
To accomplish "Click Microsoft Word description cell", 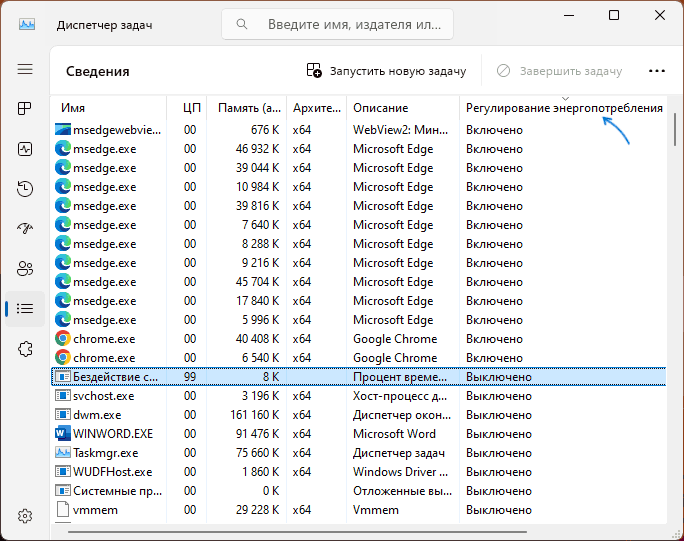I will coord(394,434).
